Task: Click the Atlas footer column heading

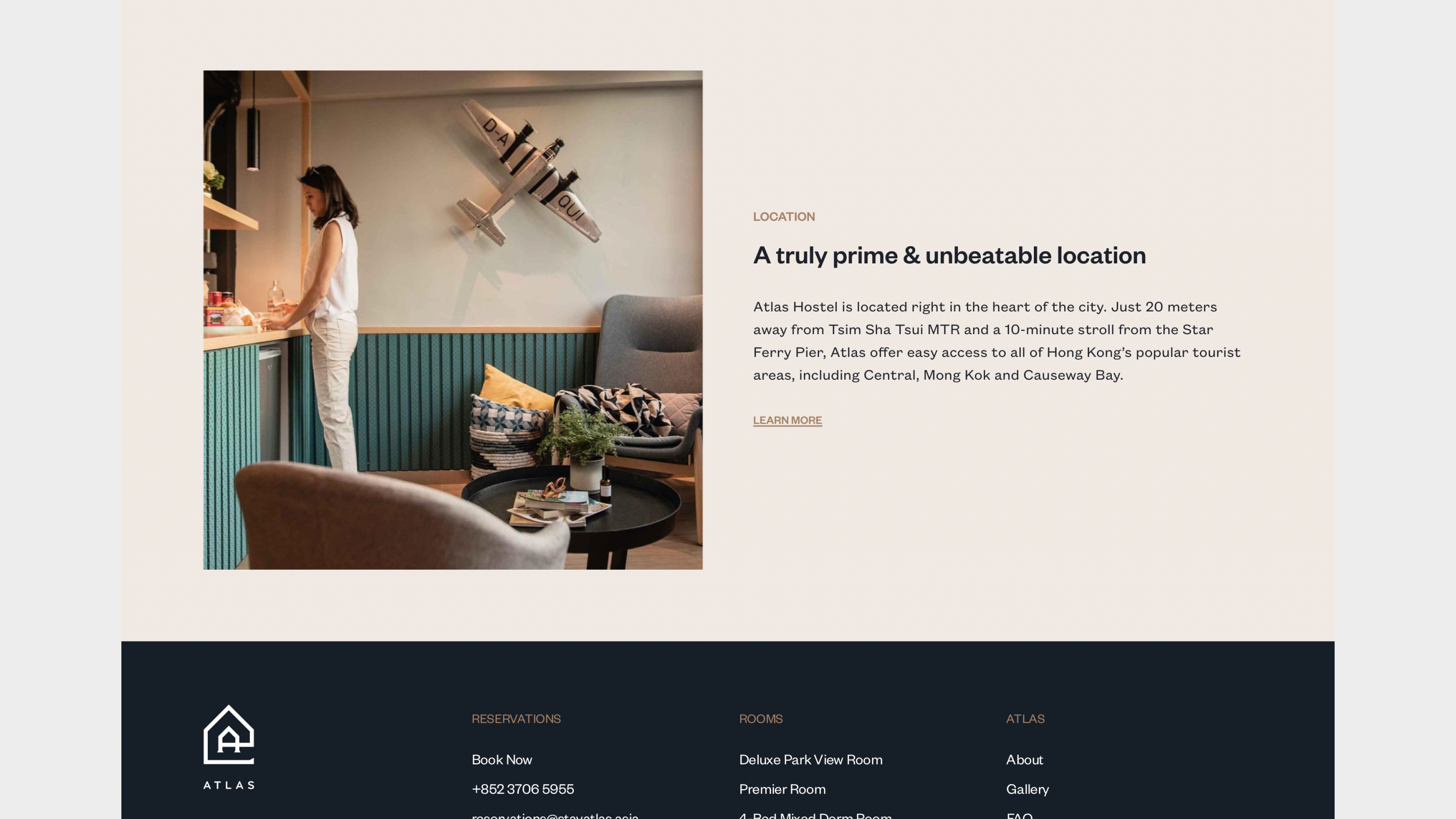Action: (x=1025, y=718)
